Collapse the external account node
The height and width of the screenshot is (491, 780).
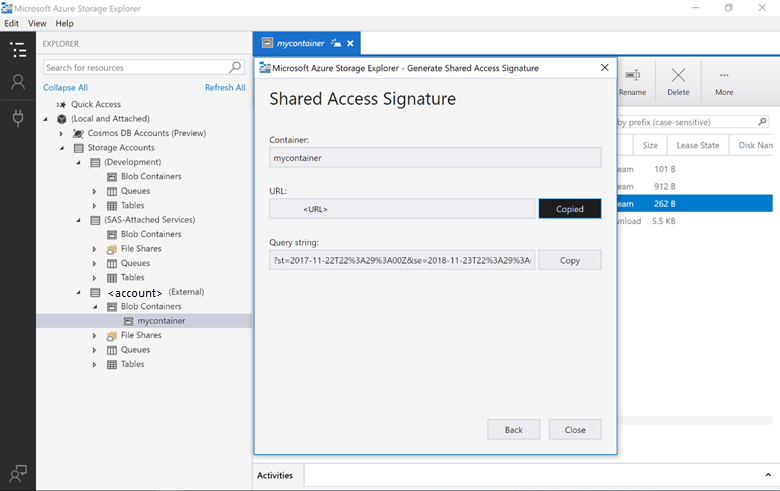click(x=78, y=293)
